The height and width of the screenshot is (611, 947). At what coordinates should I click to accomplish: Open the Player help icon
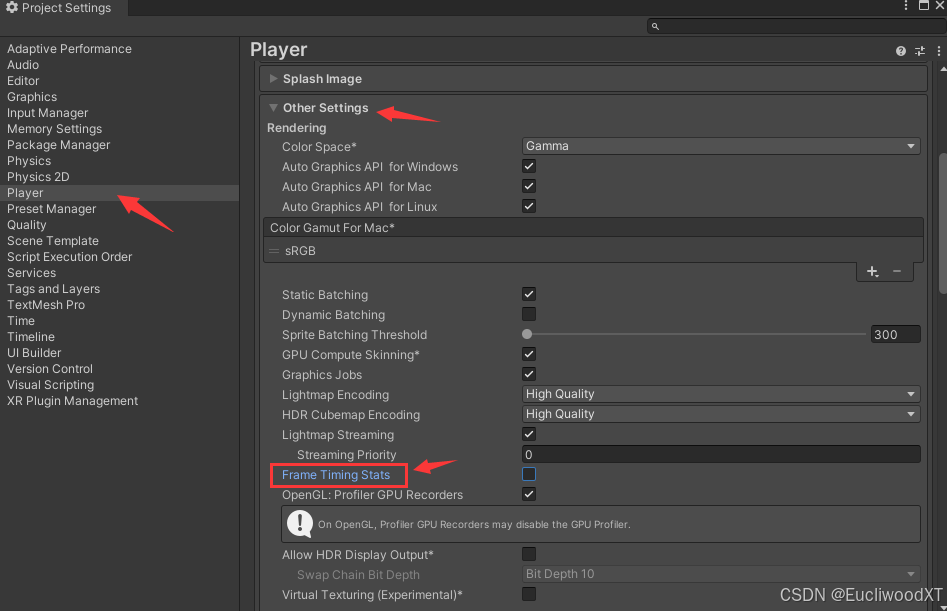(x=900, y=51)
